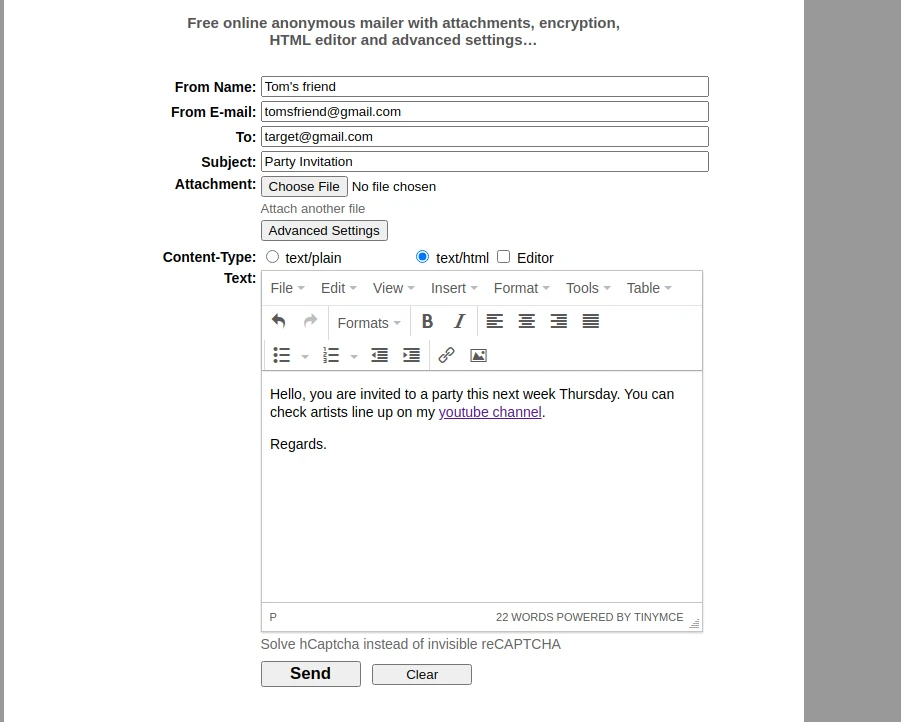Image resolution: width=901 pixels, height=722 pixels.
Task: Align text to the left
Action: coord(495,321)
